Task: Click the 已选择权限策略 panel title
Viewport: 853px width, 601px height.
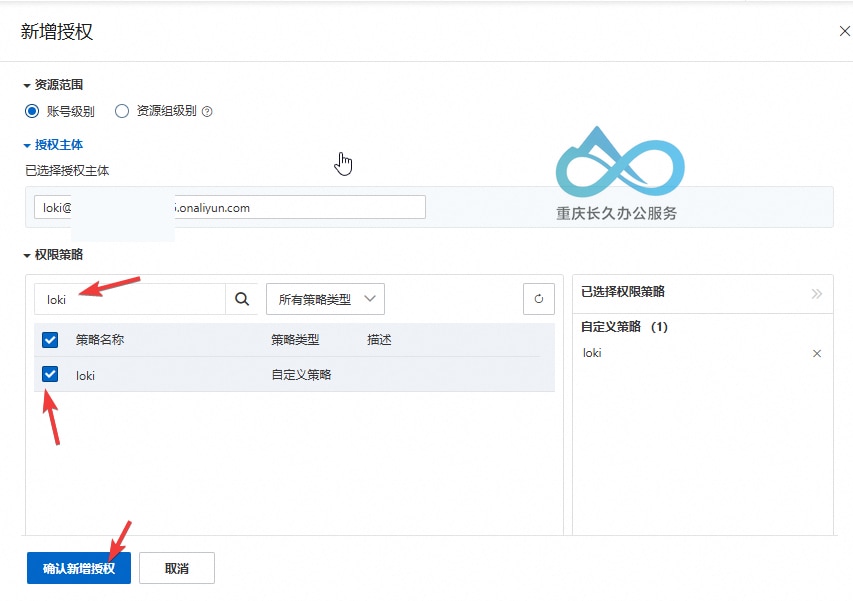Action: pos(623,292)
